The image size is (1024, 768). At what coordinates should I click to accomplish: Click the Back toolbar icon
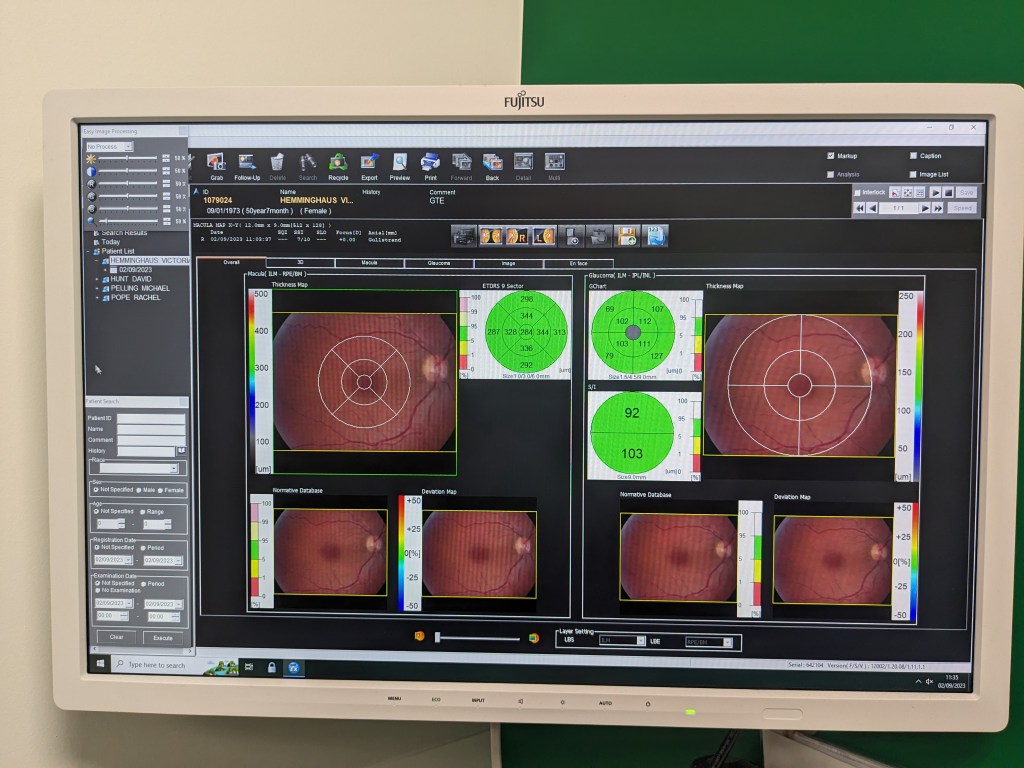[x=492, y=162]
